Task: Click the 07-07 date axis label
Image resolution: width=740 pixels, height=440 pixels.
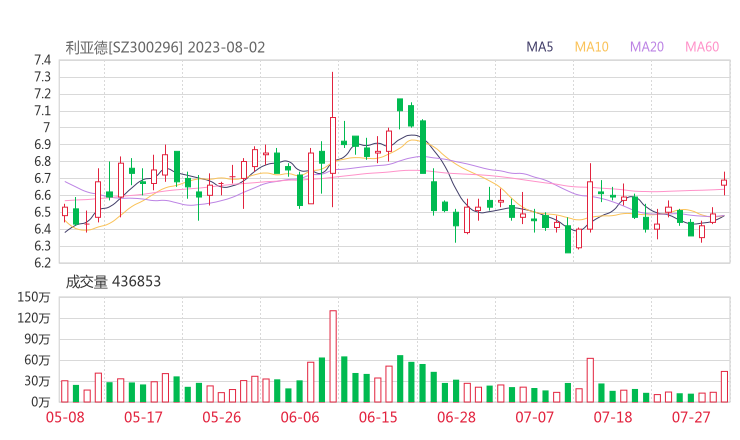Action: pos(534,417)
